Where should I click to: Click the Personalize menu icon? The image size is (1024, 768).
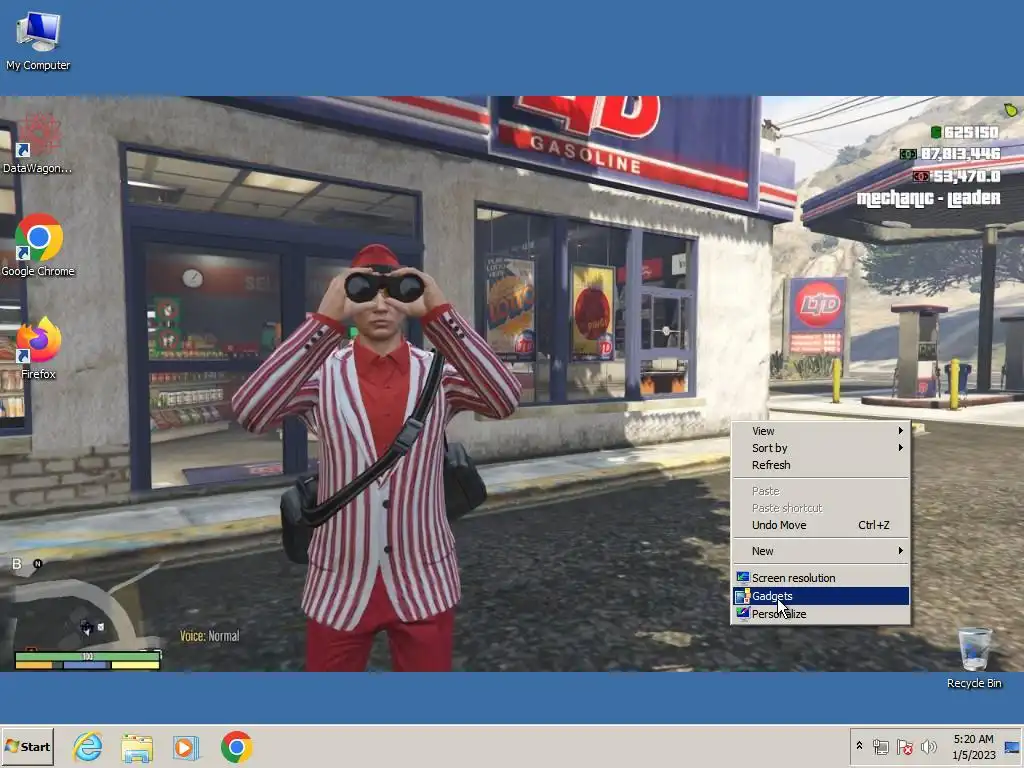[743, 613]
